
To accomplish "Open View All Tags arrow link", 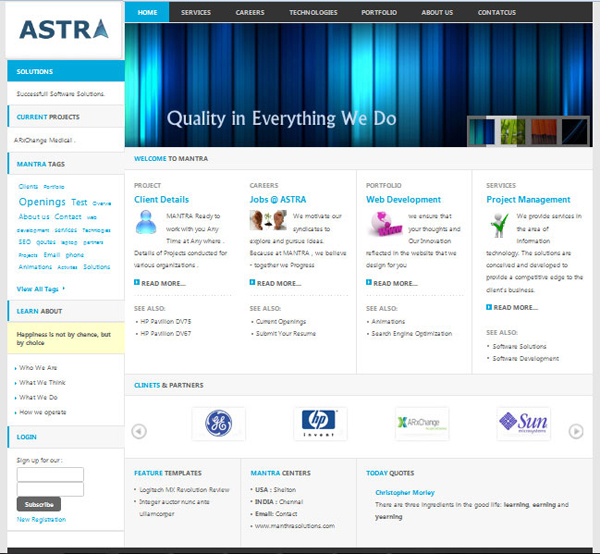I will 41,289.
